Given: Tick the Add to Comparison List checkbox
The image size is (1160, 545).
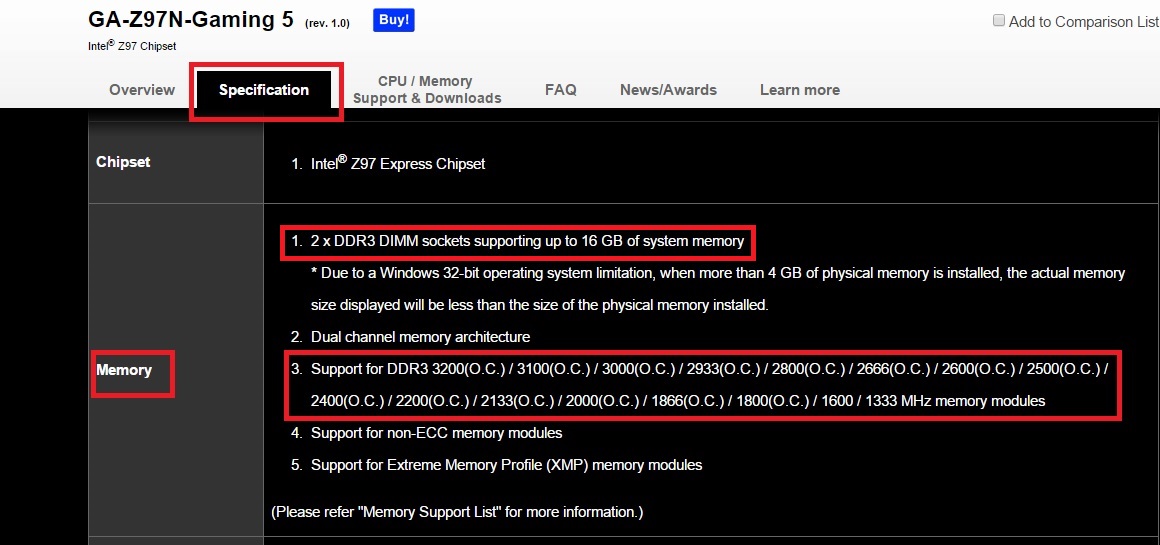Looking at the screenshot, I should [999, 21].
